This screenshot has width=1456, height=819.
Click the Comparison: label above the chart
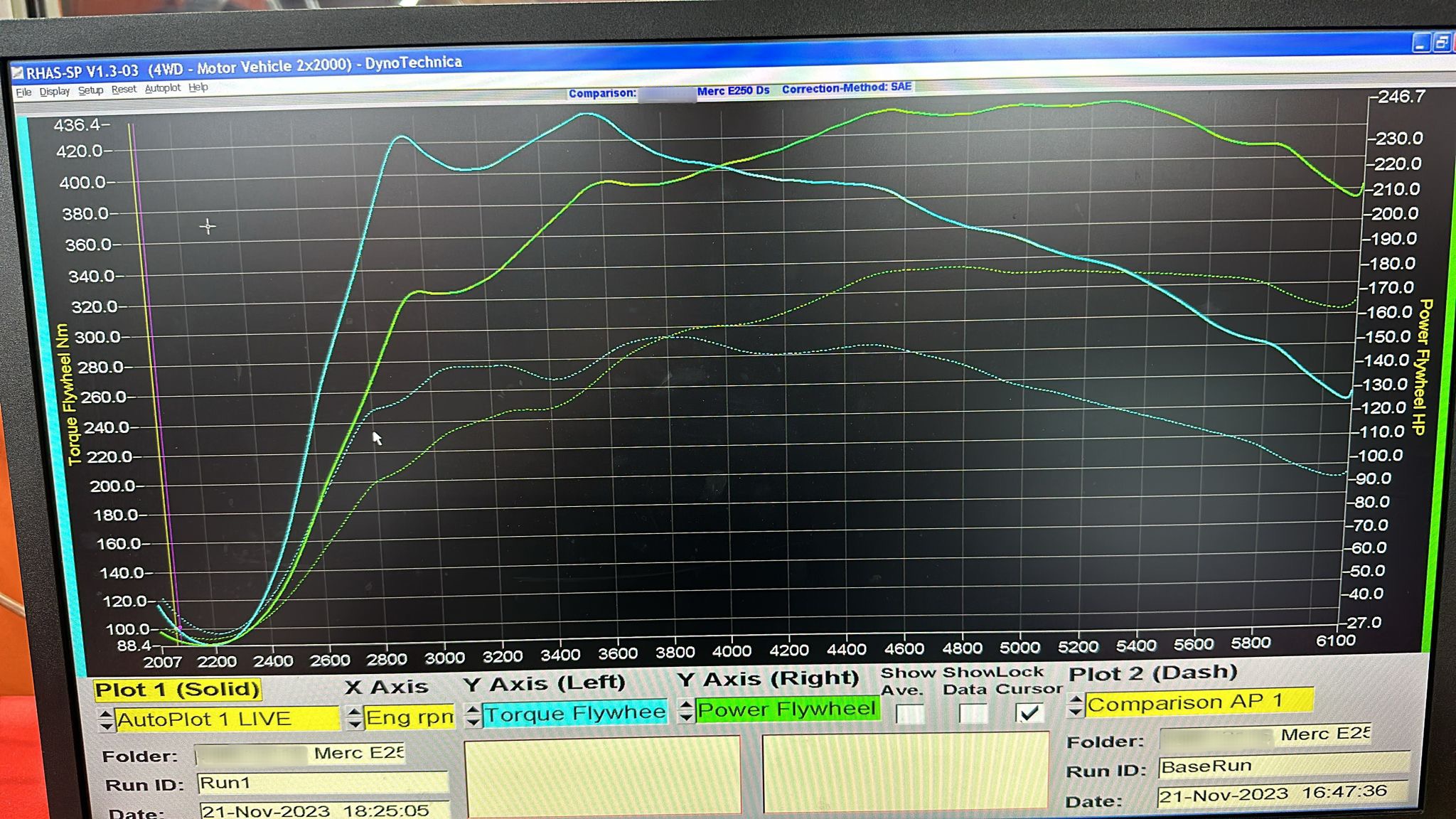(x=602, y=93)
